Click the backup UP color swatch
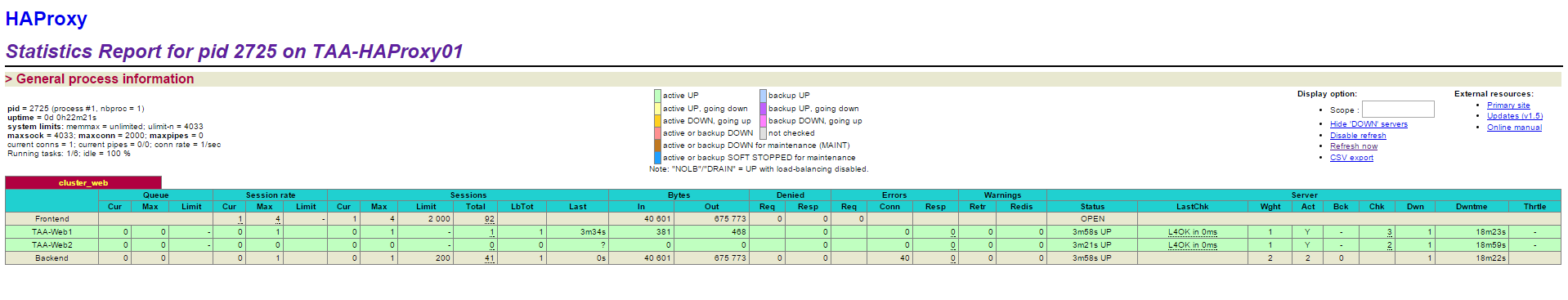1568x300 pixels. point(763,96)
